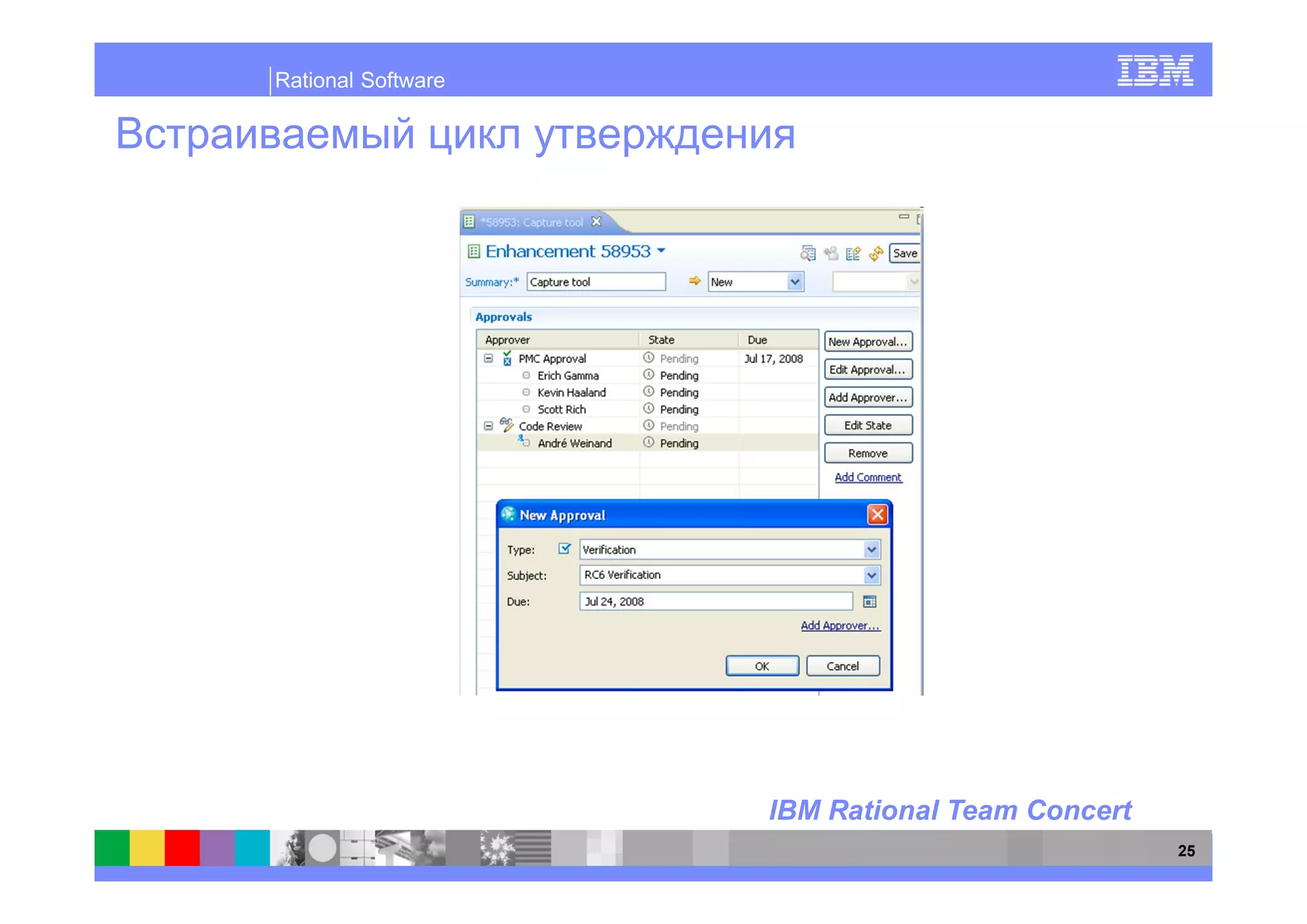
Task: Click the clock icon in Erich Gamma row
Action: click(x=648, y=375)
